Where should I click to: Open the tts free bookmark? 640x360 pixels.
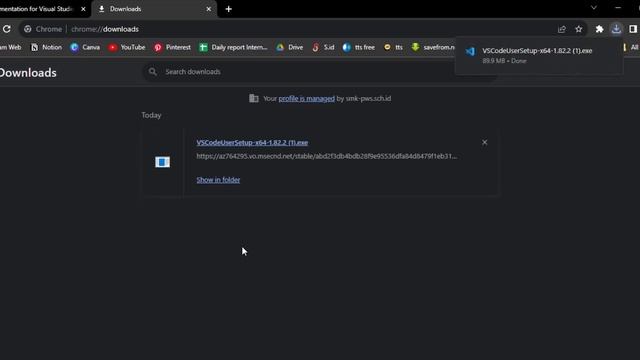tap(359, 47)
